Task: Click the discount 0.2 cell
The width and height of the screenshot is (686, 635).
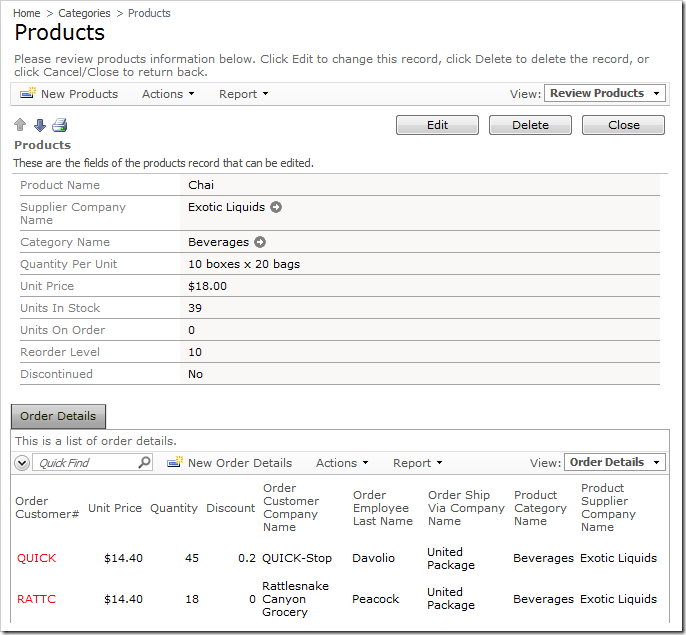Action: [247, 558]
